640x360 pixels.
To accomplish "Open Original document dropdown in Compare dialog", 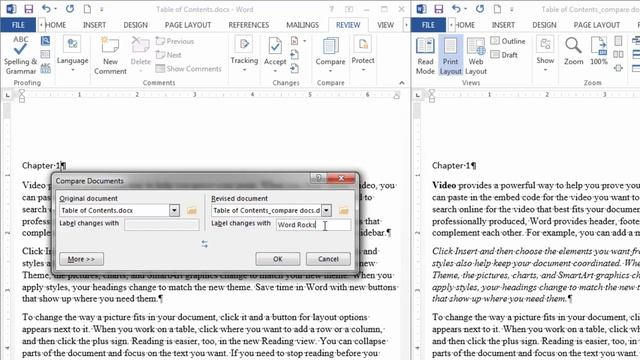I will pos(174,210).
